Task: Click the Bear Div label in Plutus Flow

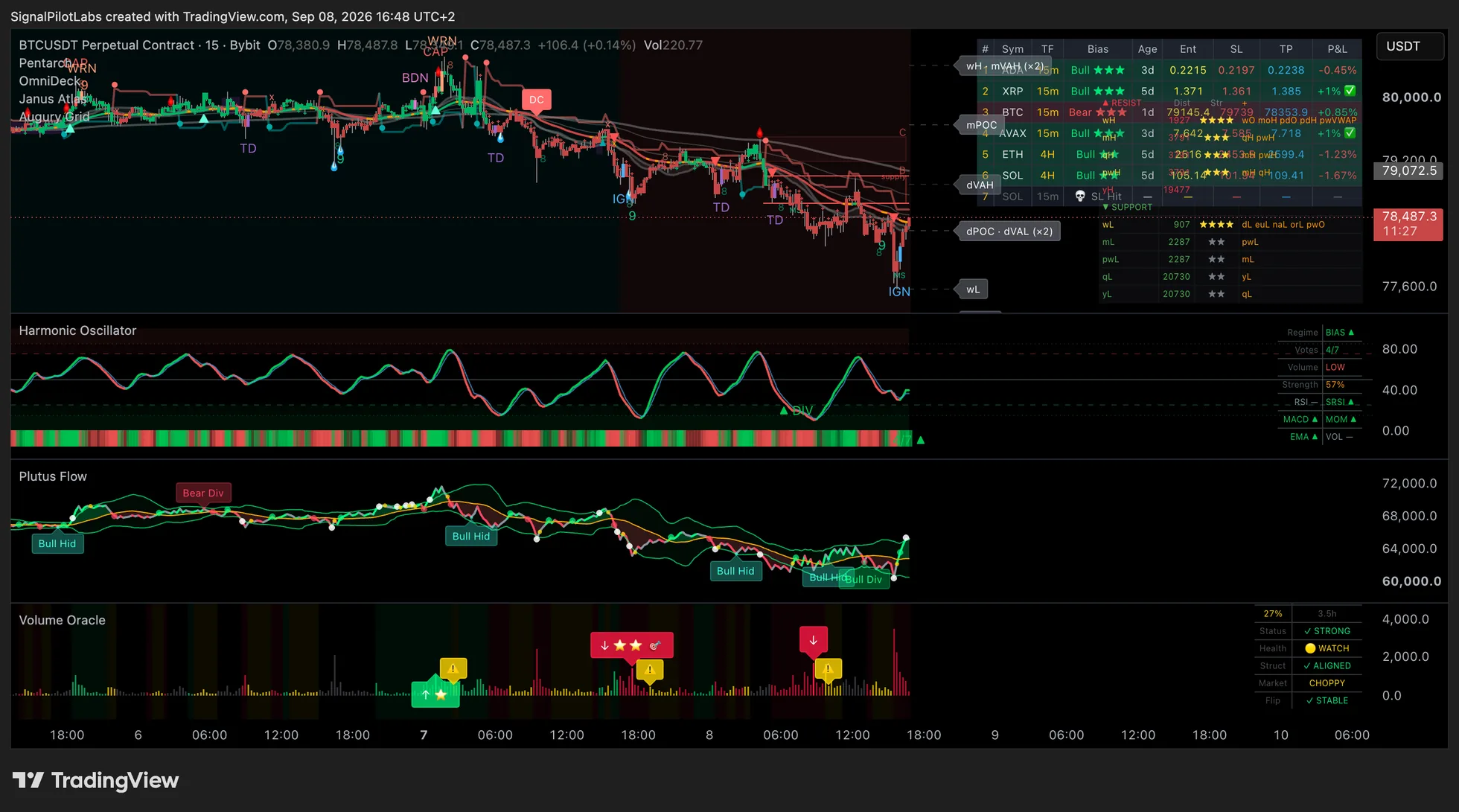Action: point(203,493)
